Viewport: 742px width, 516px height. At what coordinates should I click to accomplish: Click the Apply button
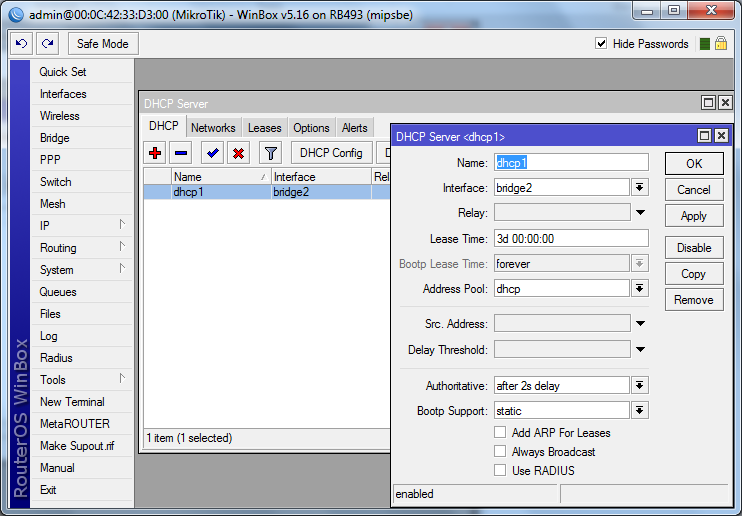[x=694, y=216]
